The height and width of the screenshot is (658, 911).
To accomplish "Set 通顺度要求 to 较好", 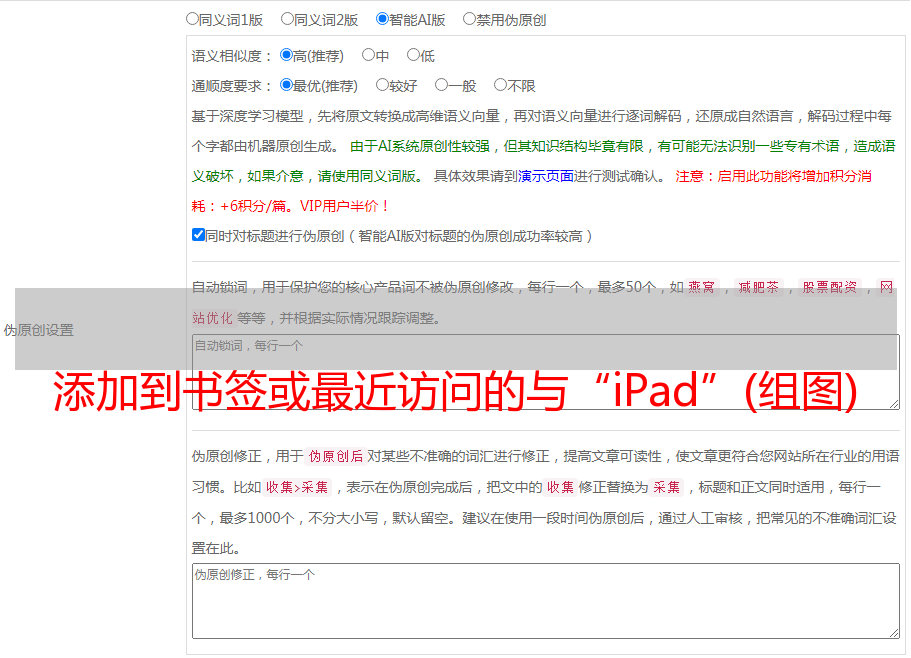I will point(382,85).
